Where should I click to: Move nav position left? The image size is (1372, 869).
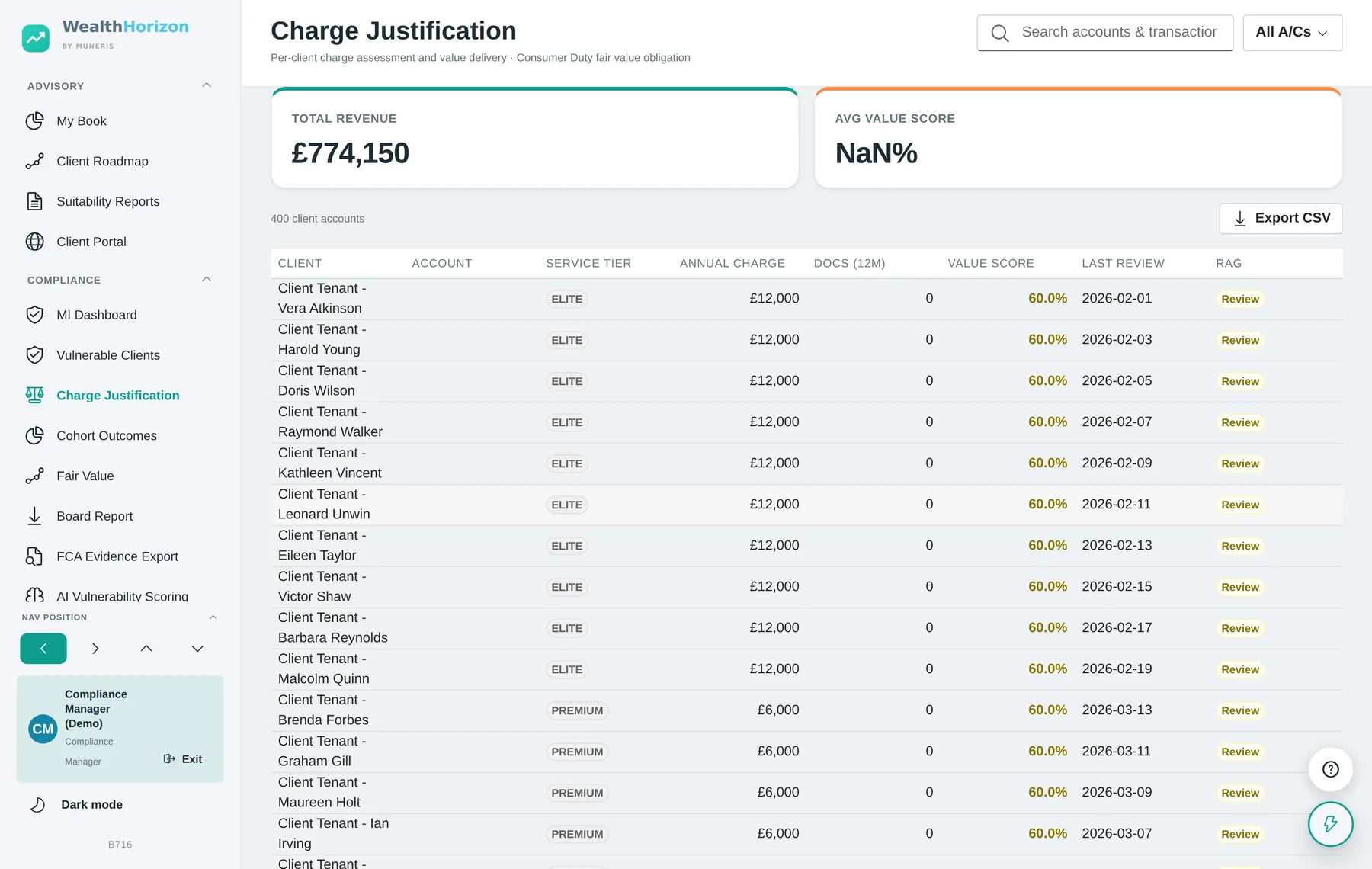pos(43,649)
